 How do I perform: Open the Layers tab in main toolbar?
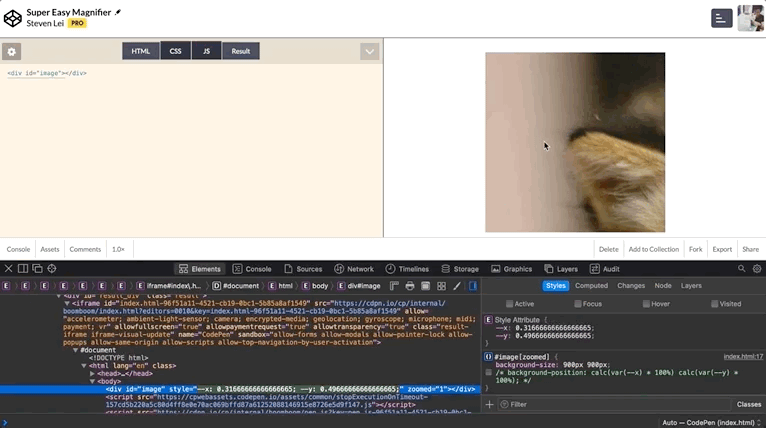(x=561, y=269)
